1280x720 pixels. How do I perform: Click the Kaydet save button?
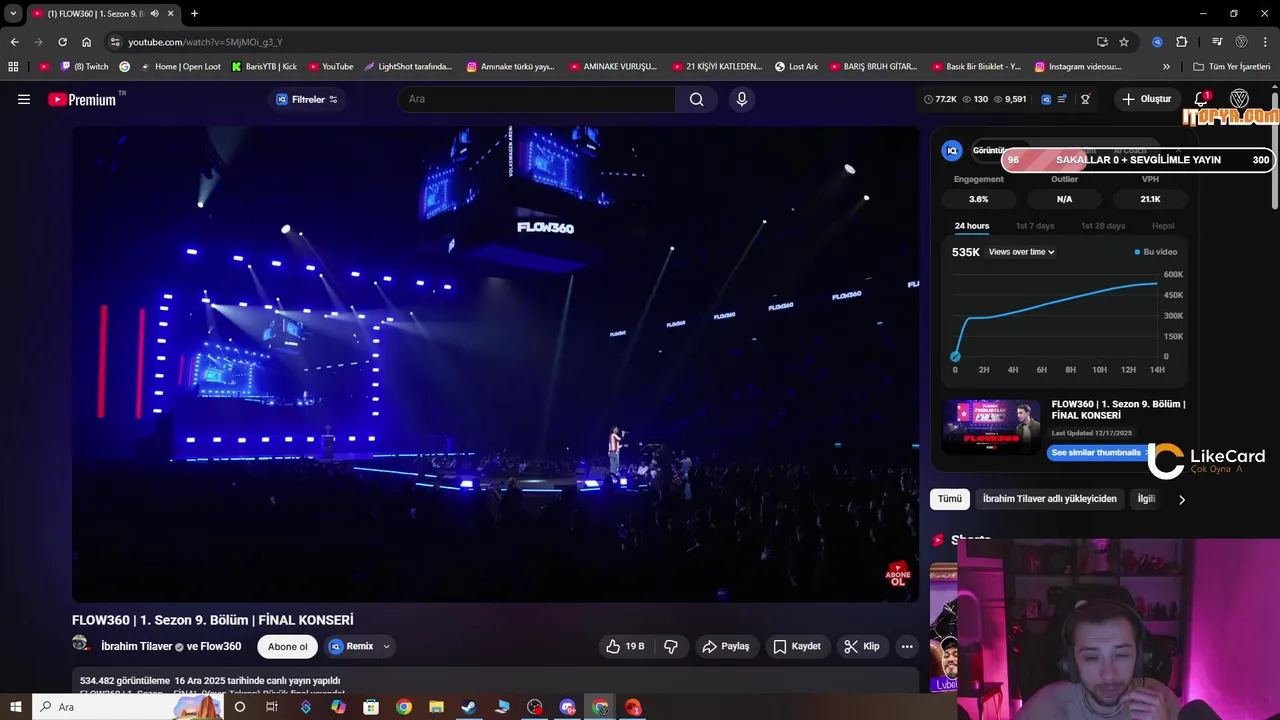point(797,647)
